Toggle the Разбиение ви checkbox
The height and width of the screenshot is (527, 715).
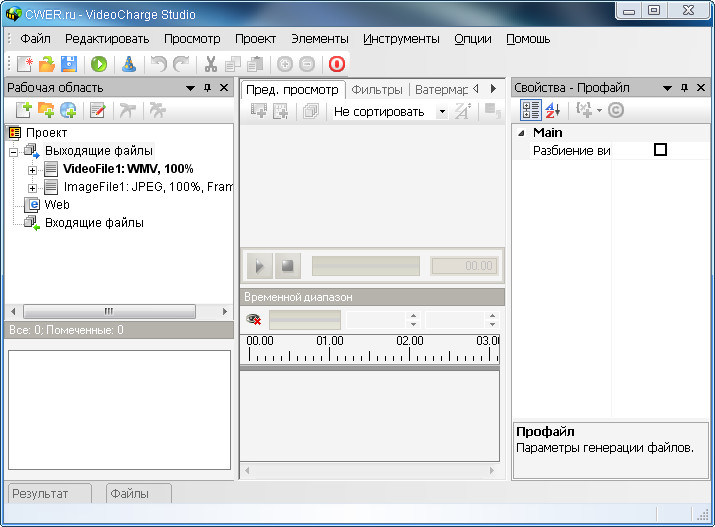coord(660,150)
